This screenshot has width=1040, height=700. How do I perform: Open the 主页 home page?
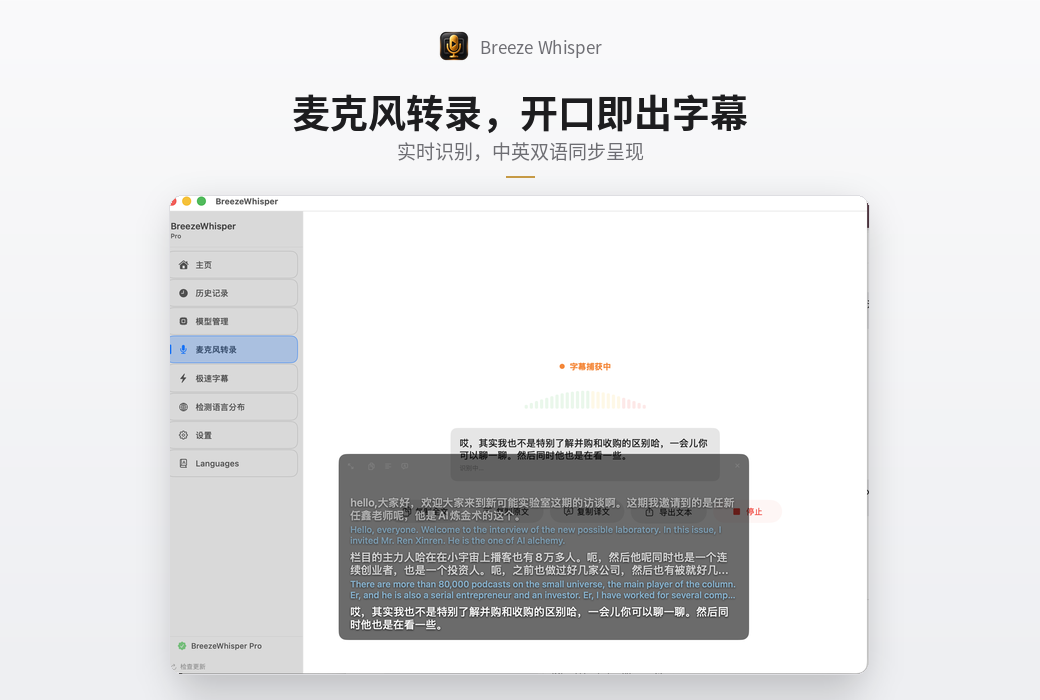click(233, 265)
